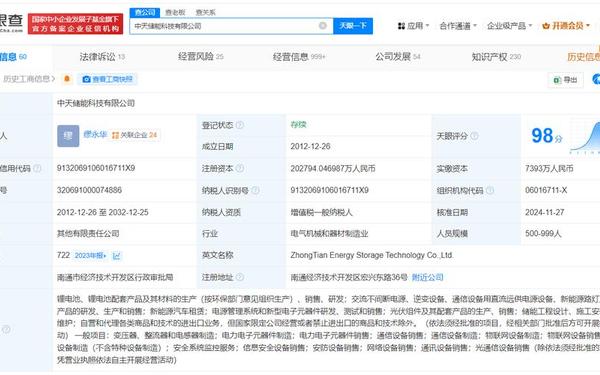Viewport: 600px width, 375px height.
Task: Click the 天眼一下 search button
Action: coord(353,26)
